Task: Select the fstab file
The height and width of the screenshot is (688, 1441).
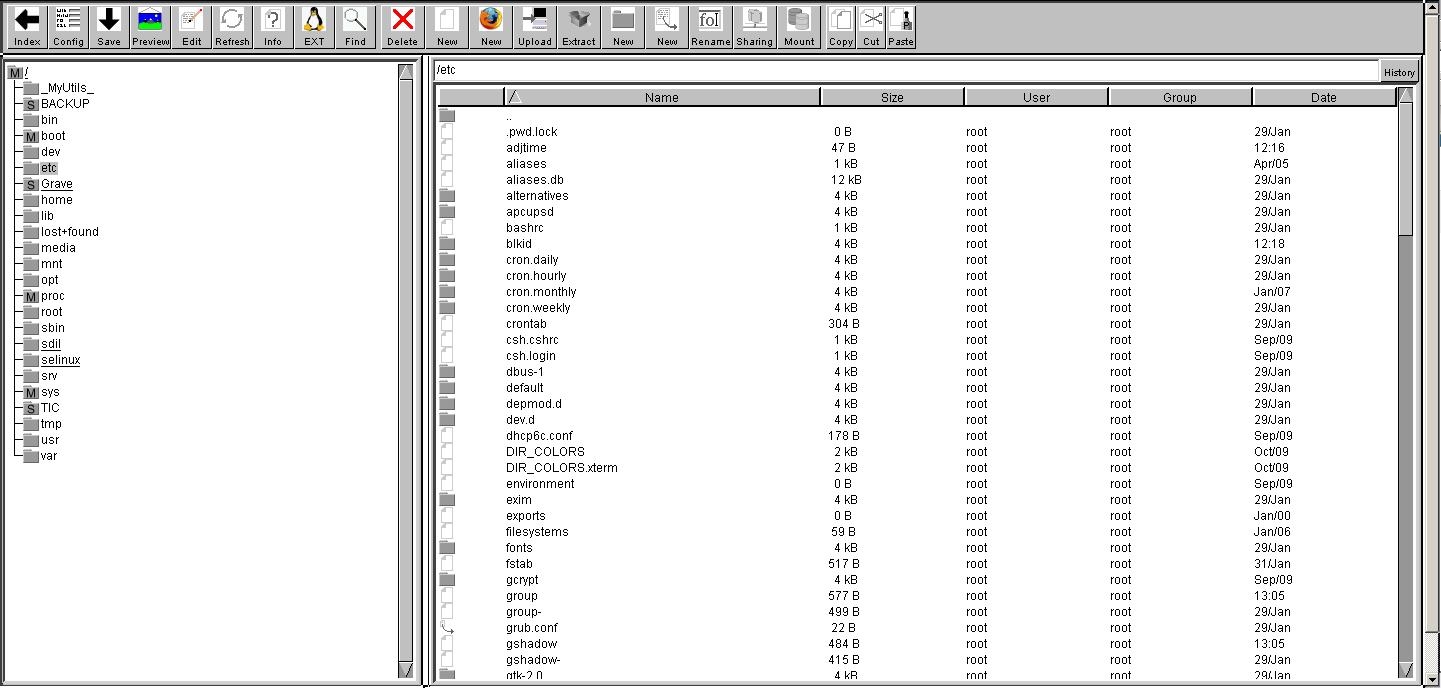Action: pos(916,564)
